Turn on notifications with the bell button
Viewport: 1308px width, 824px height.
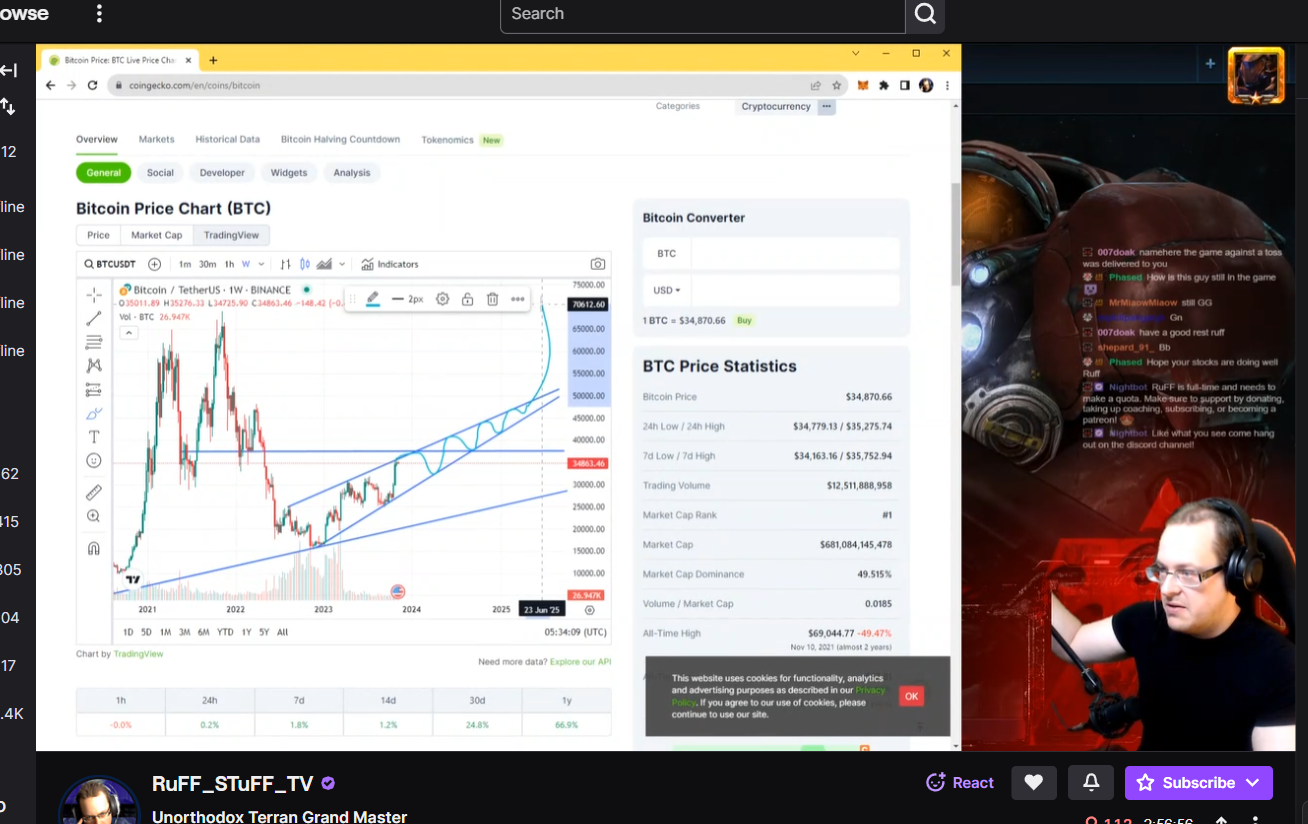coord(1091,783)
